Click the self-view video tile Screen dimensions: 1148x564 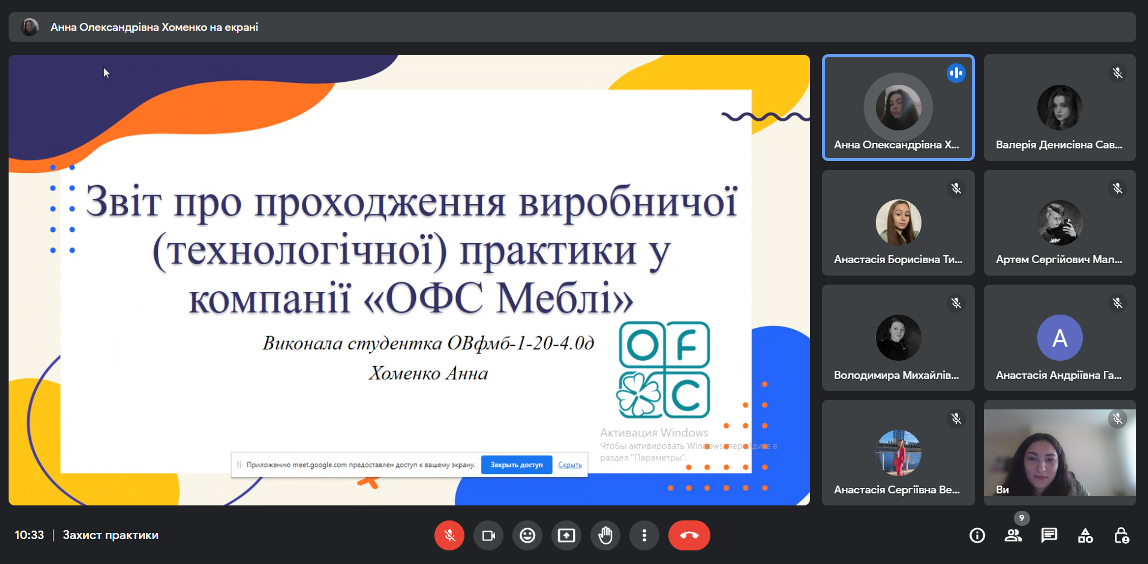(x=1060, y=453)
